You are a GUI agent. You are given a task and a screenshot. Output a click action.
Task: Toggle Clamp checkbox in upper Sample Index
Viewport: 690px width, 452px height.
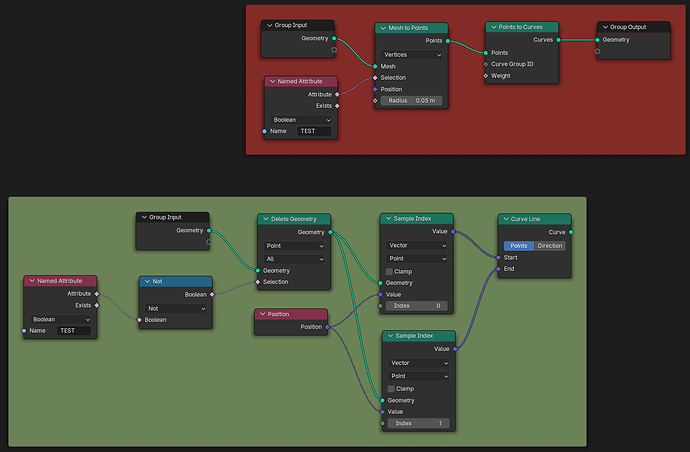coord(389,272)
